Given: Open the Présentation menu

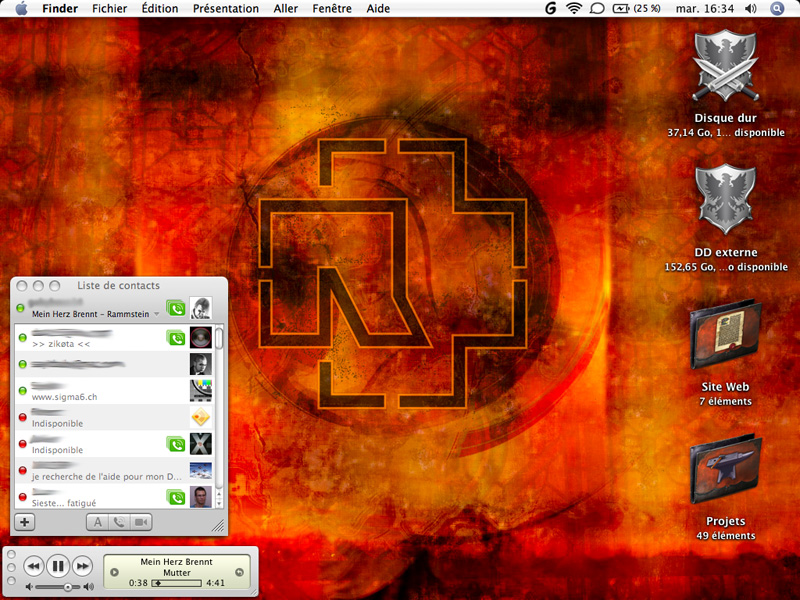Looking at the screenshot, I should [x=226, y=9].
